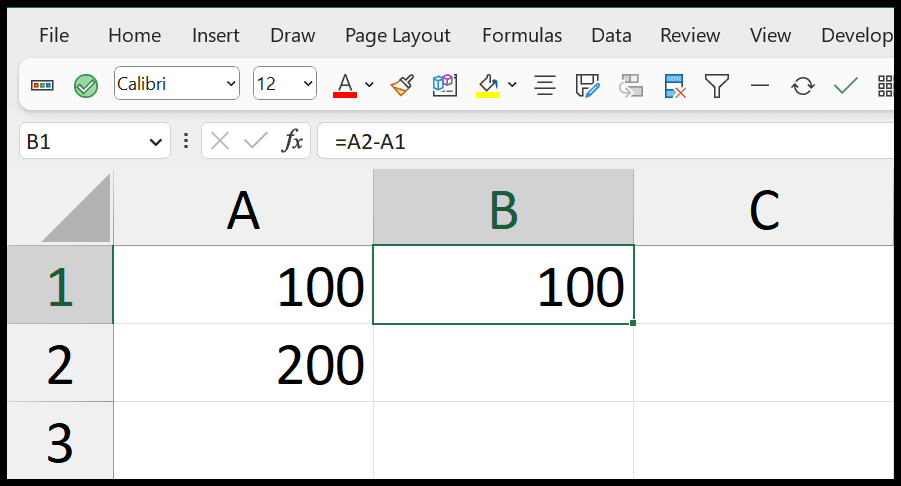Screen dimensions: 901x486
Task: Click the filter funnel icon
Action: pyautogui.click(x=717, y=86)
